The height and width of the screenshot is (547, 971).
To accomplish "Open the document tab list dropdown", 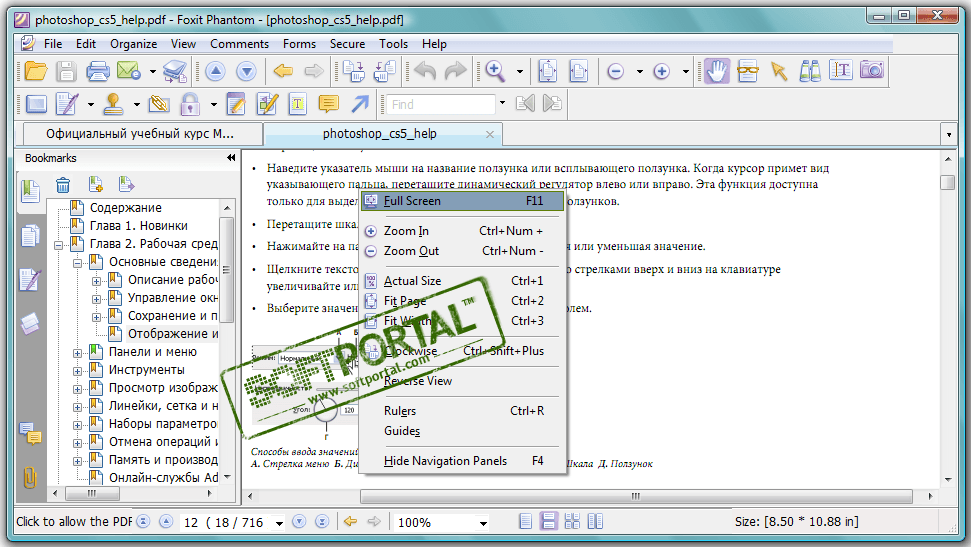I will pyautogui.click(x=949, y=134).
